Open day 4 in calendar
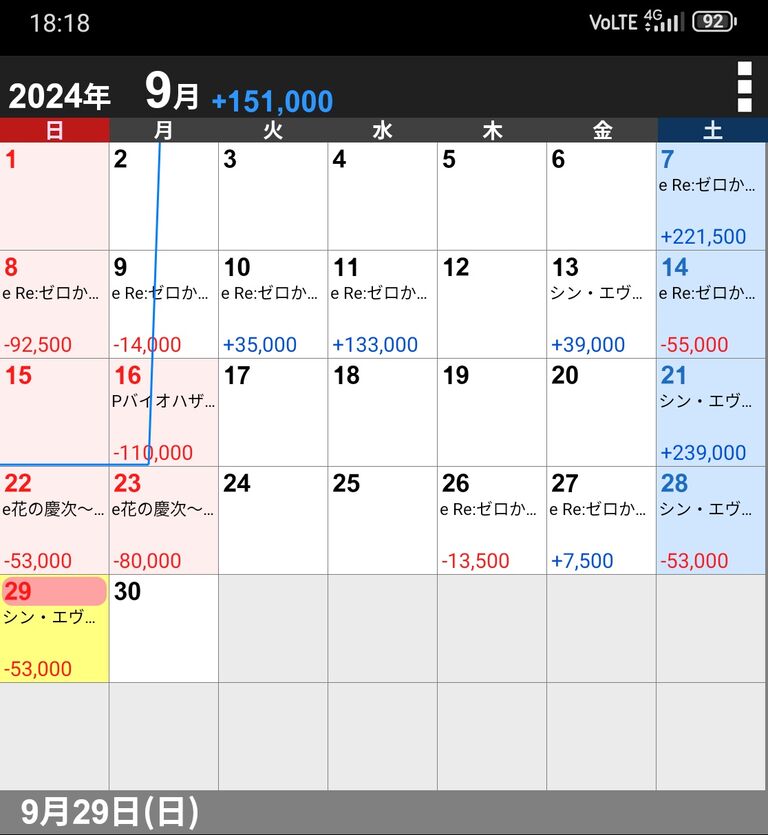Viewport: 768px width, 835px height. click(382, 196)
